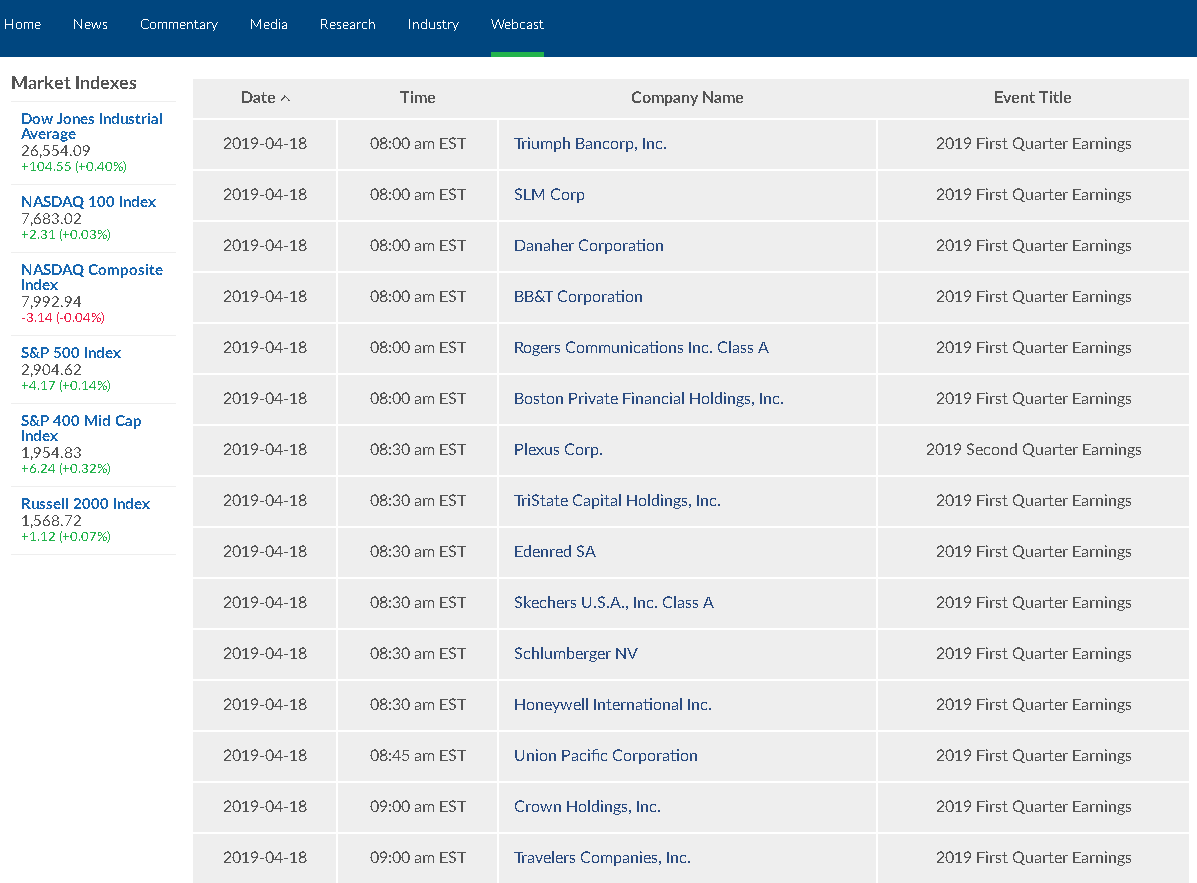Open the Russell 2000 Index link

[x=86, y=504]
